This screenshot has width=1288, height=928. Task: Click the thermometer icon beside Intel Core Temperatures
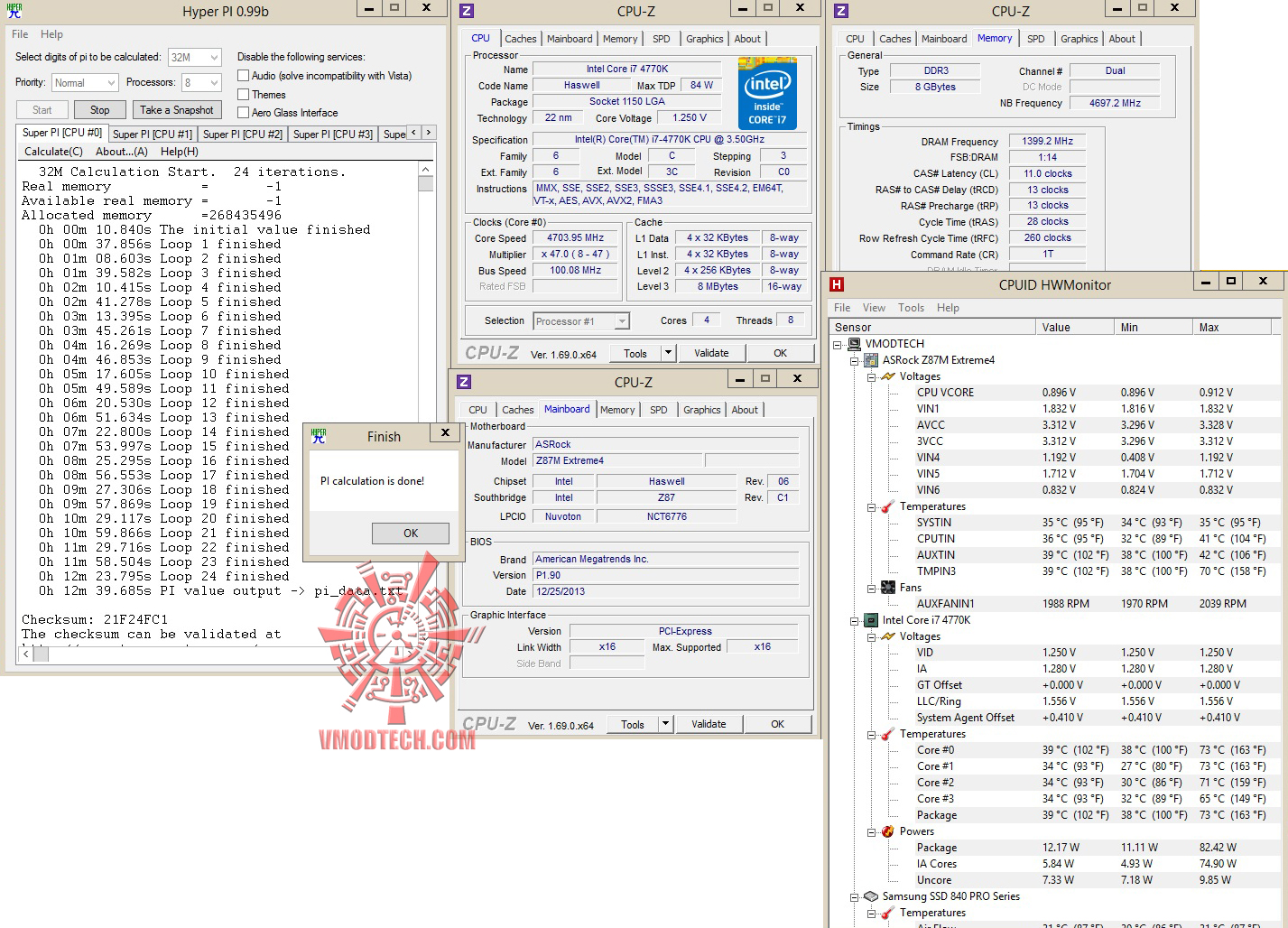888,734
